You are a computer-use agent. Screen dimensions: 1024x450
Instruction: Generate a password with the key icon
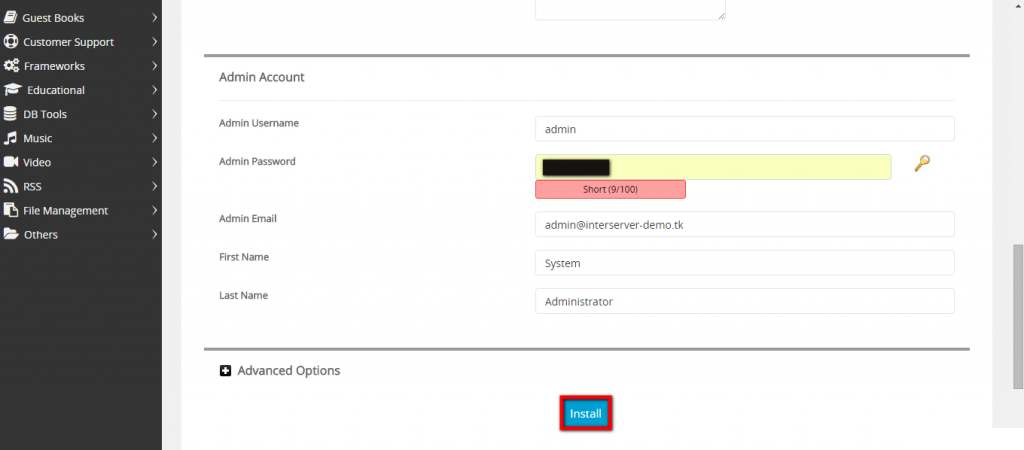(921, 163)
